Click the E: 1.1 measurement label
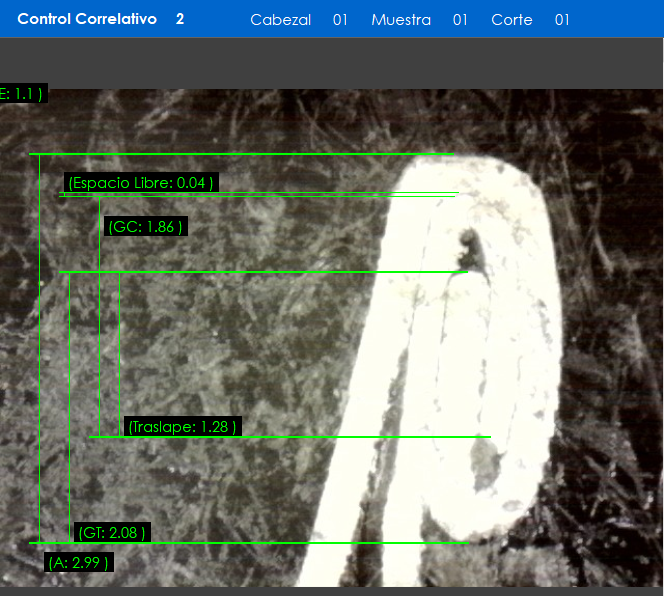The height and width of the screenshot is (596, 664). click(x=21, y=94)
